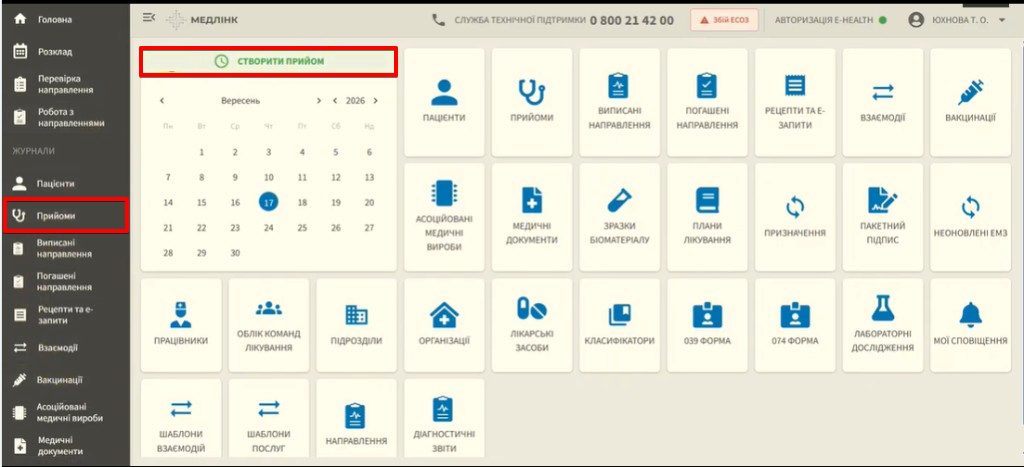Open the Лікарські засоби pills tile

(x=532, y=325)
